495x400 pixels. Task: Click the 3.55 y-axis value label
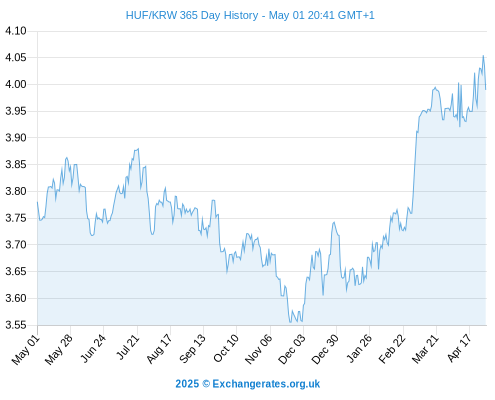(x=16, y=325)
